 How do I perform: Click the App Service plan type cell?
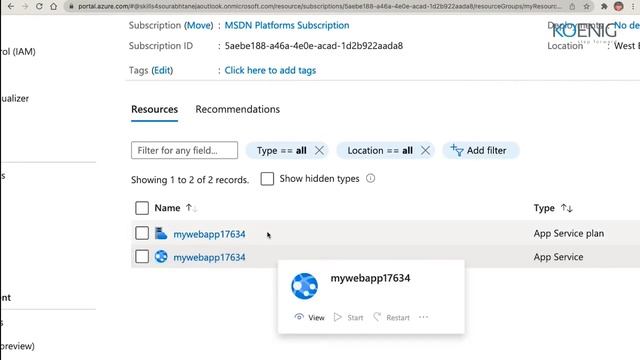pos(569,233)
